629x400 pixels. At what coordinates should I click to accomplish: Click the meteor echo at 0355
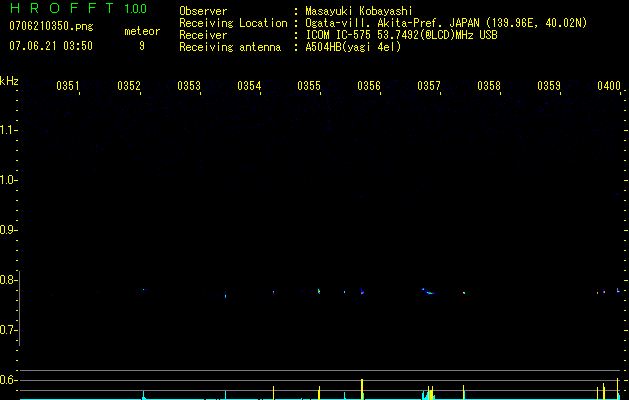(x=319, y=291)
